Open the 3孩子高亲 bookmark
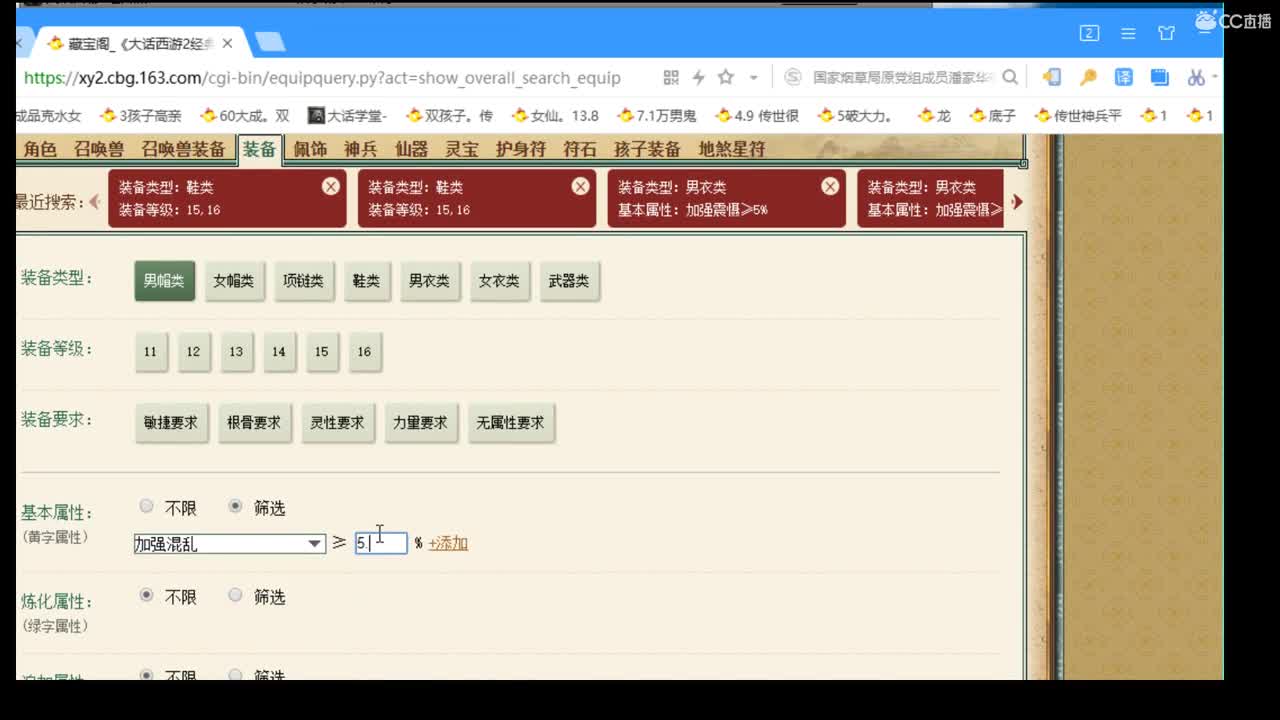1280x720 pixels. [141, 115]
